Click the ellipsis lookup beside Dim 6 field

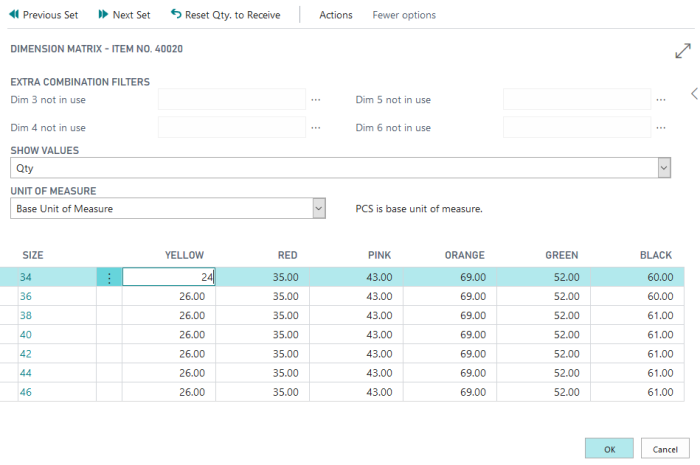click(x=661, y=127)
